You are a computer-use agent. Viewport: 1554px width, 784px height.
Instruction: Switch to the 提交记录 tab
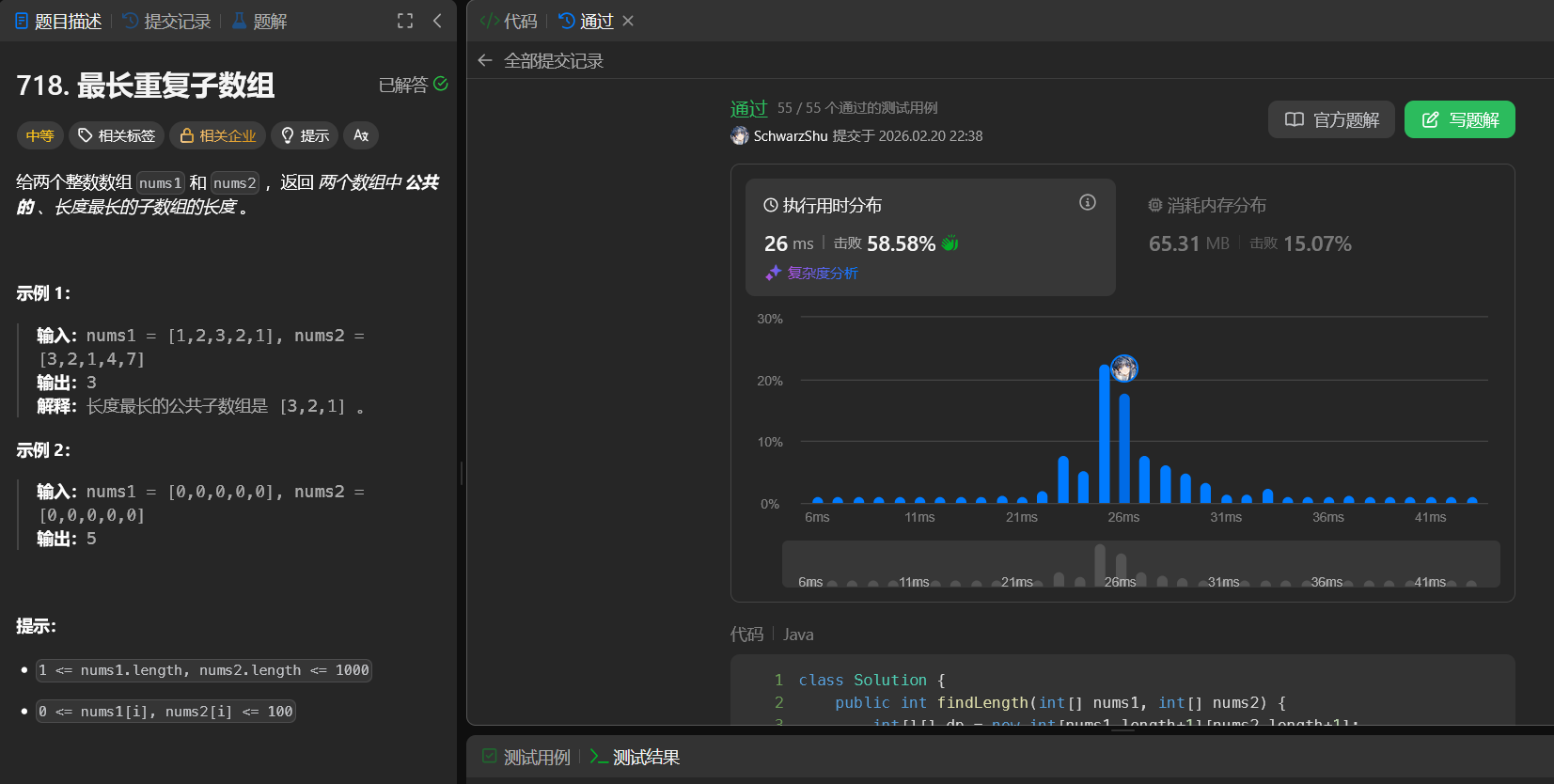pyautogui.click(x=166, y=21)
